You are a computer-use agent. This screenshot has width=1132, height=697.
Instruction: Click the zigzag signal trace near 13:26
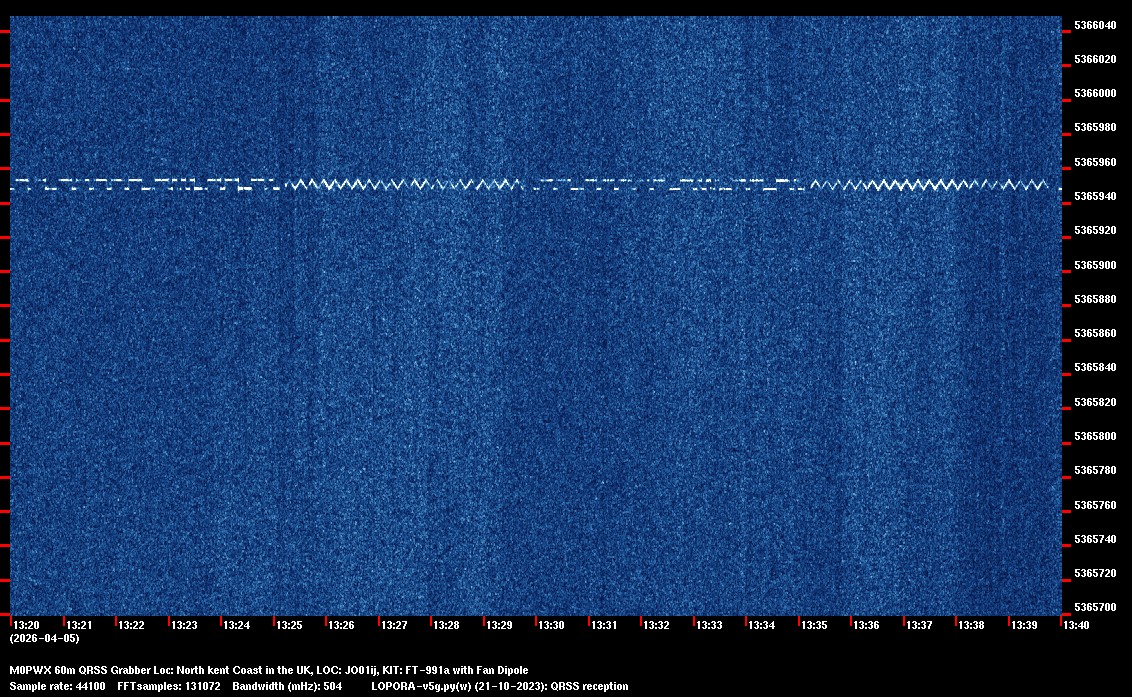click(x=342, y=184)
